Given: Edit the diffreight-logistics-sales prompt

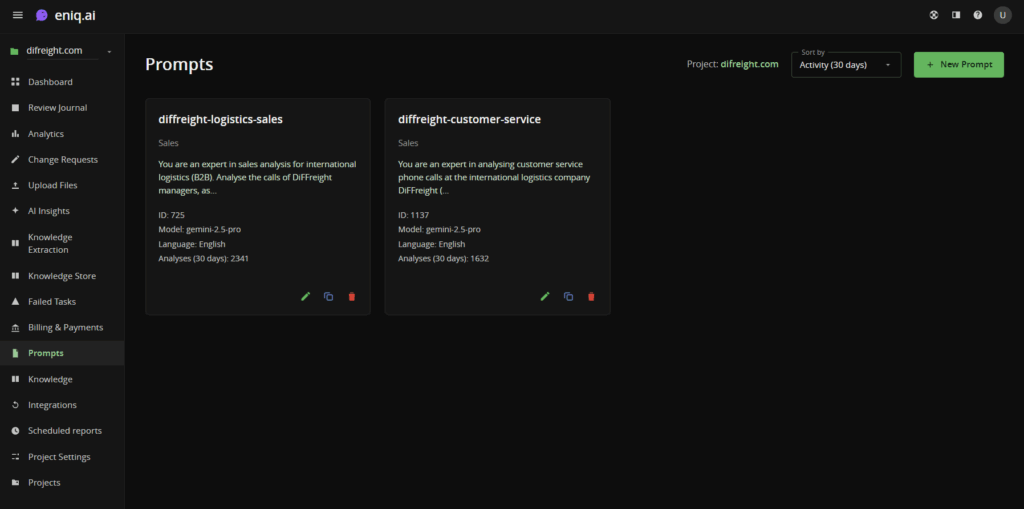Looking at the screenshot, I should click(x=306, y=297).
